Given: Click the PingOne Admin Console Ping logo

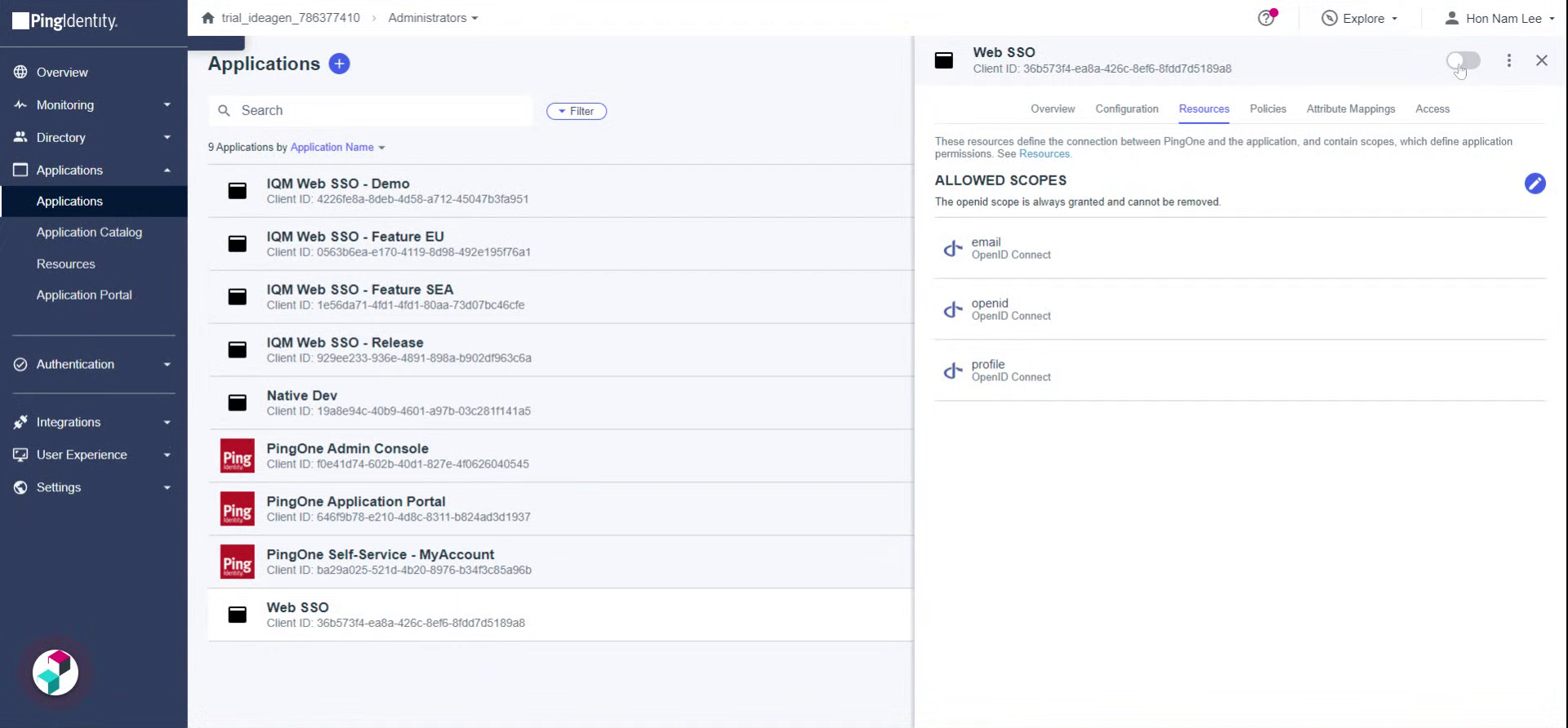Looking at the screenshot, I should coord(237,456).
